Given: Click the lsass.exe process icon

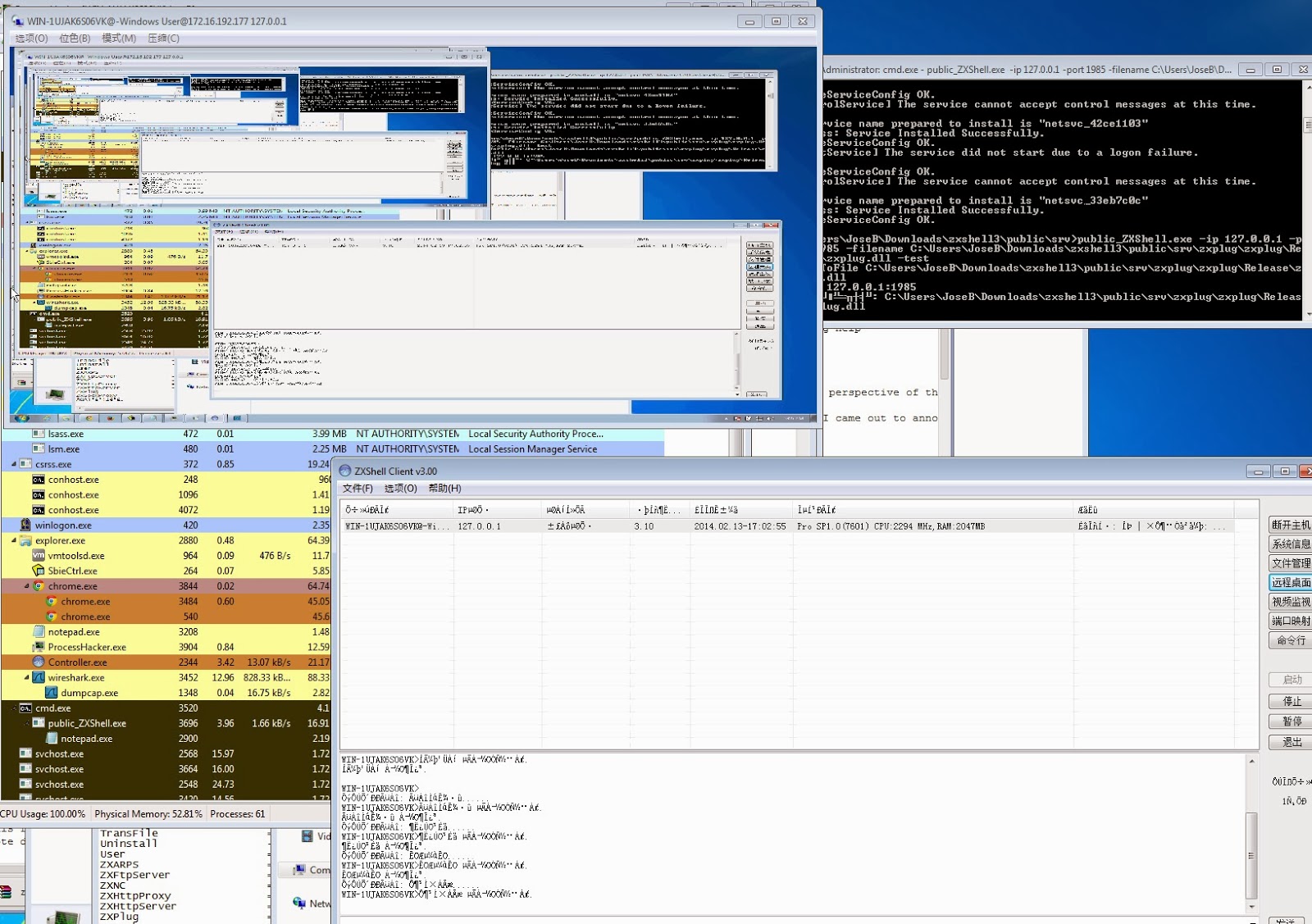Looking at the screenshot, I should [39, 434].
